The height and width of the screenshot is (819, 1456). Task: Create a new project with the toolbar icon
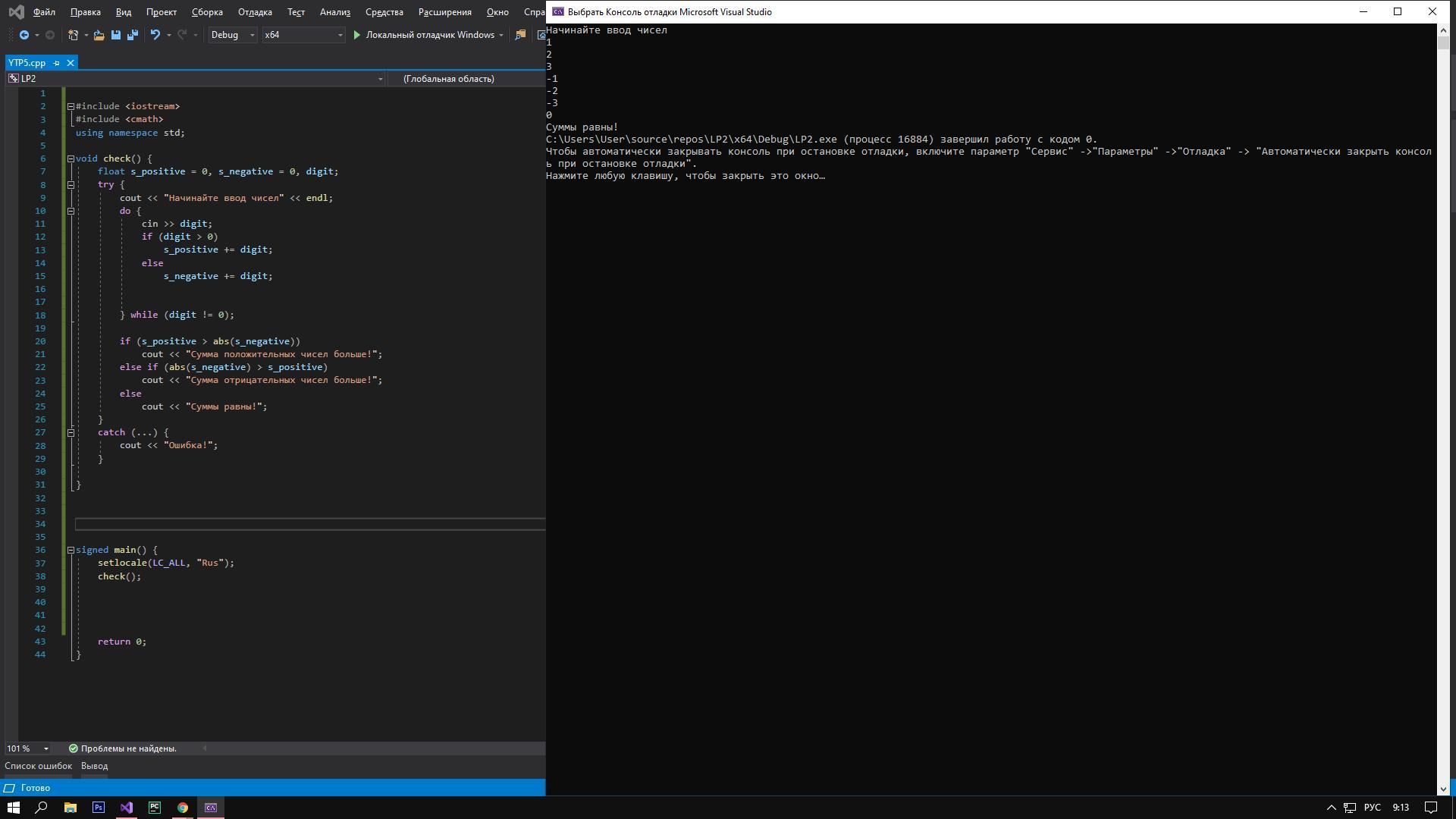tap(74, 35)
